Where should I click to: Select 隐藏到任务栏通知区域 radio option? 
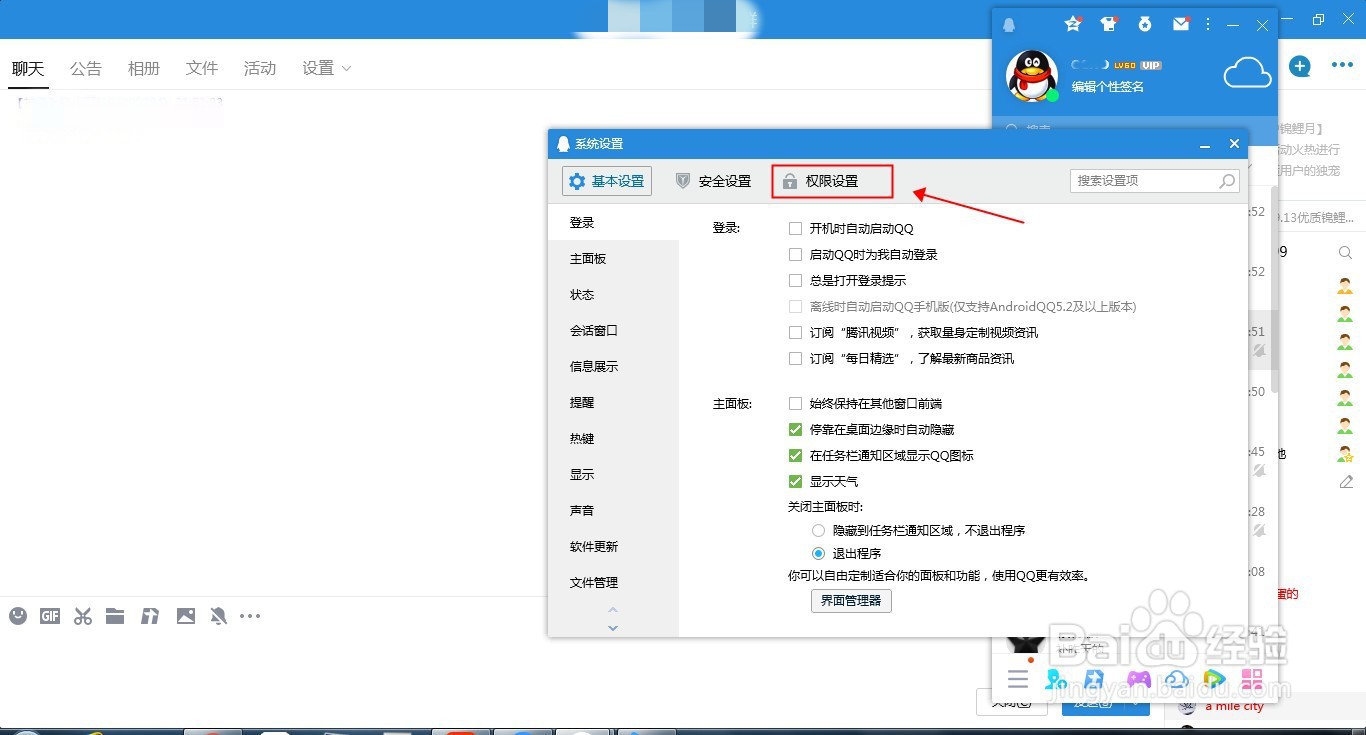pos(819,531)
